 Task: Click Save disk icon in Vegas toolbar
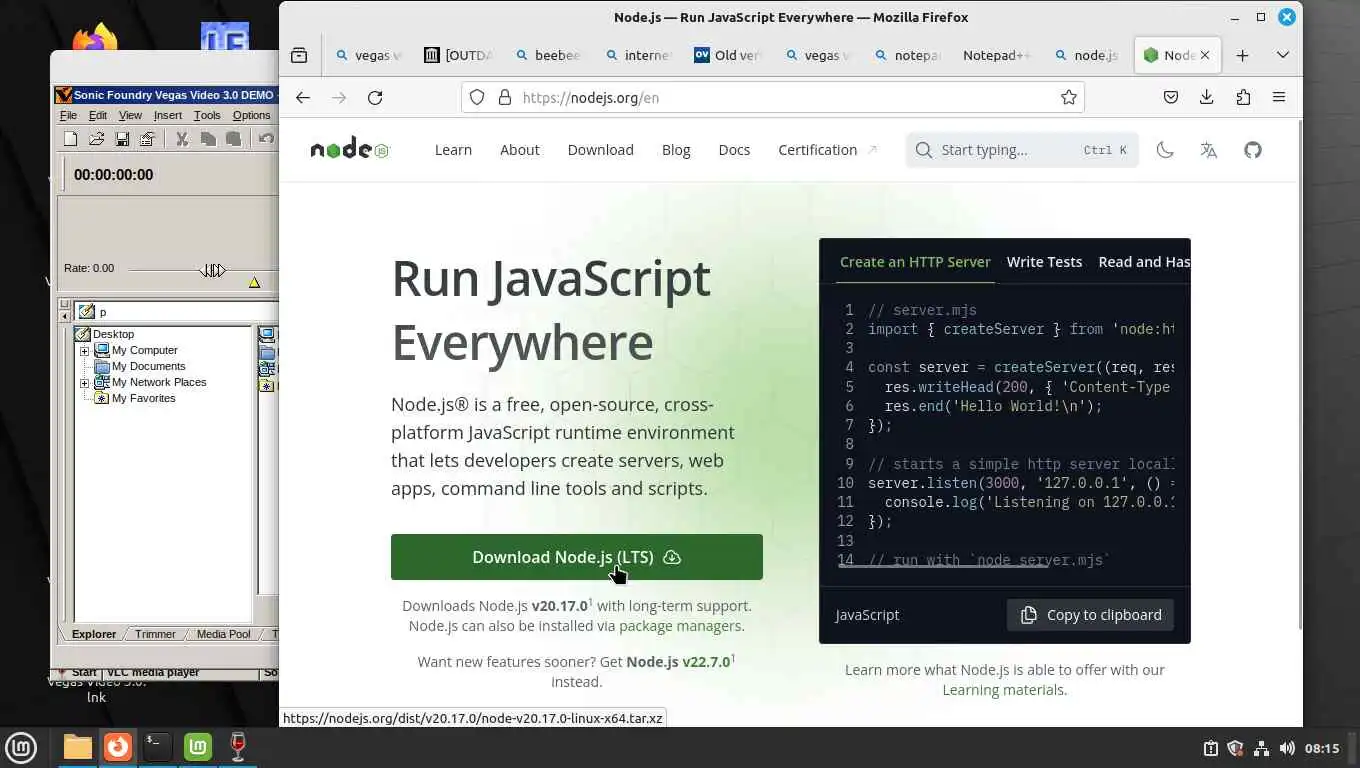coord(122,139)
